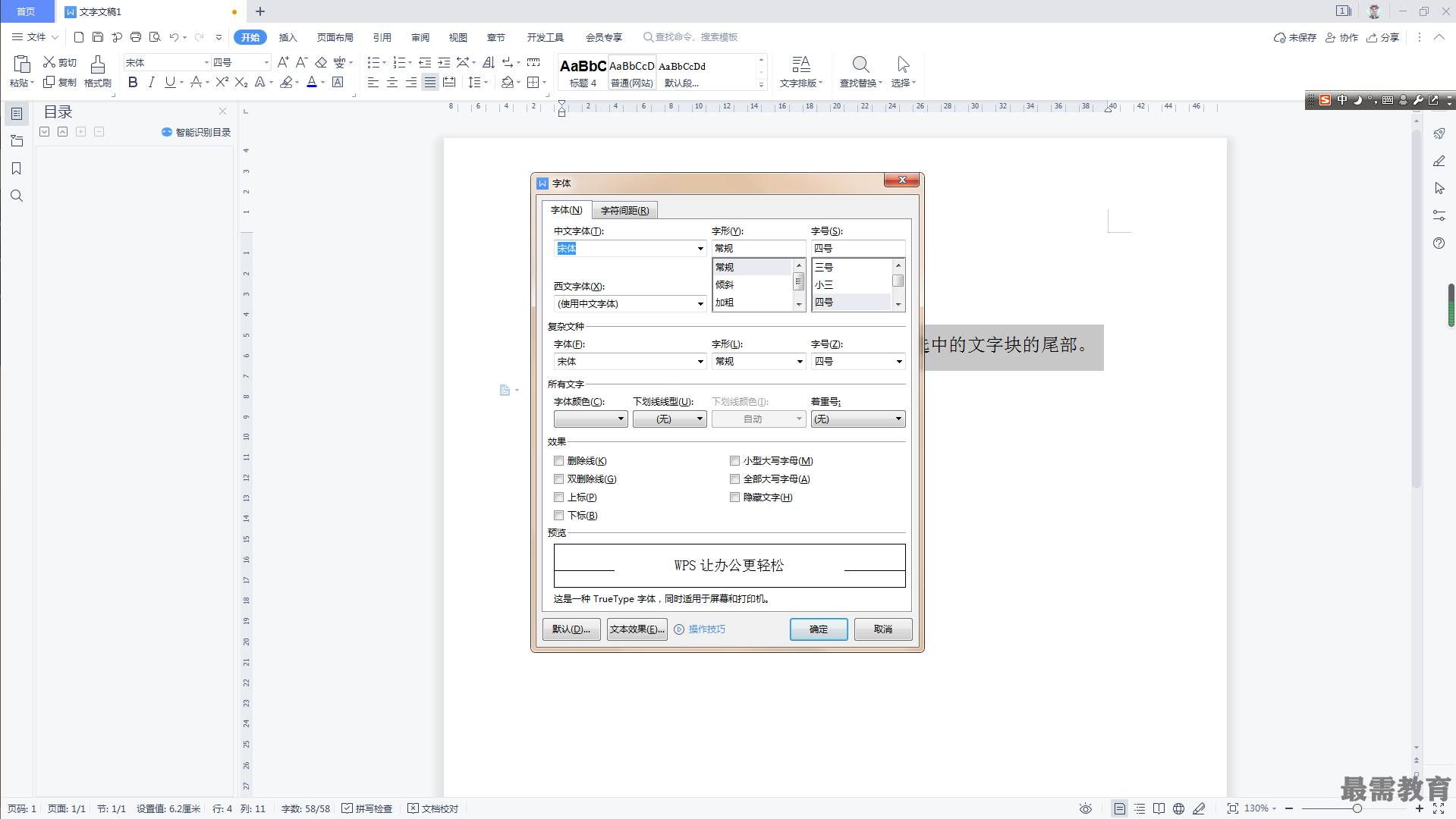Click the Smart TOC recognition (智能识别目录) link

[x=197, y=132]
